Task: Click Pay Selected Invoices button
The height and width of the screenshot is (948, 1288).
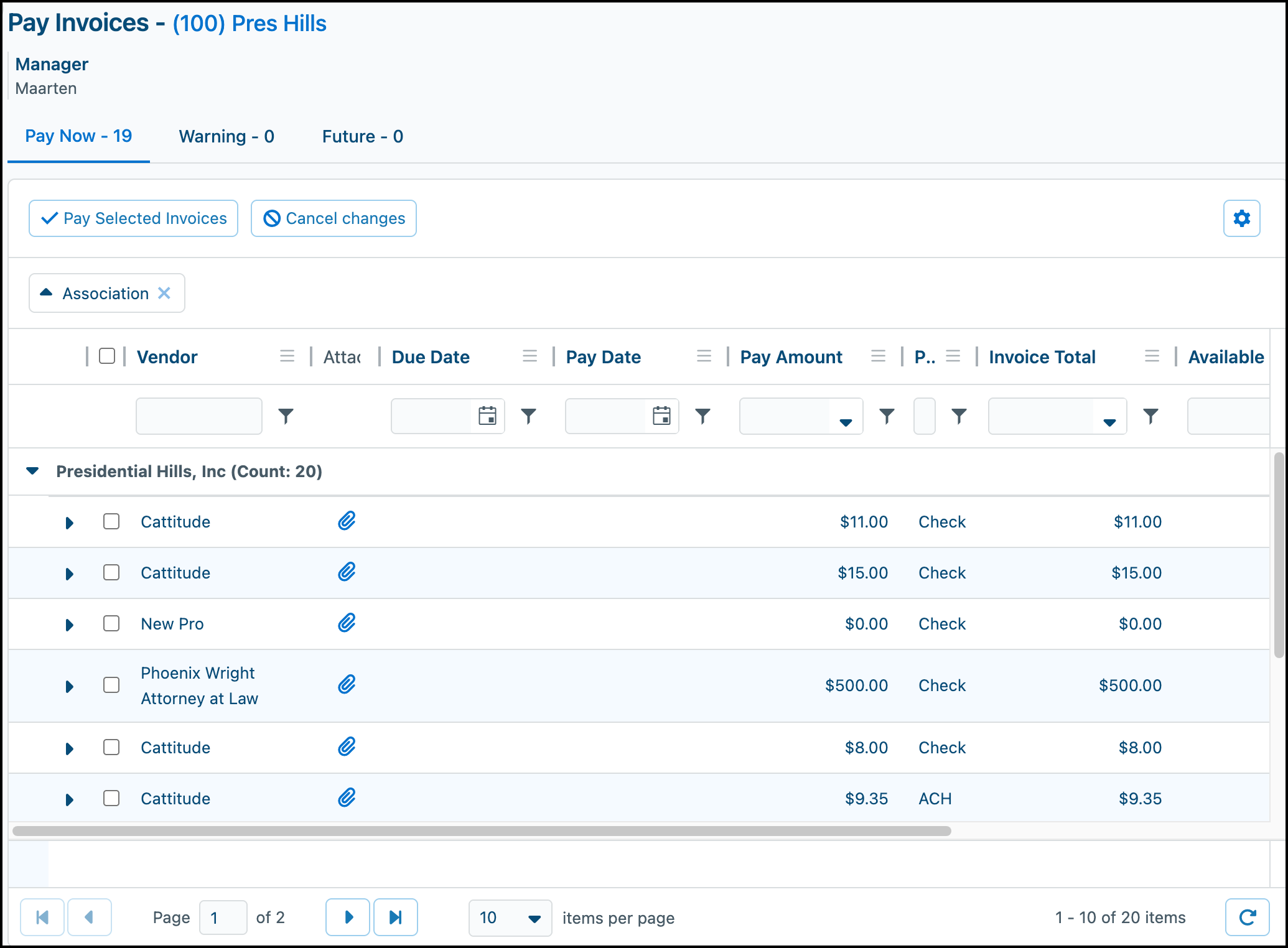Action: [133, 218]
